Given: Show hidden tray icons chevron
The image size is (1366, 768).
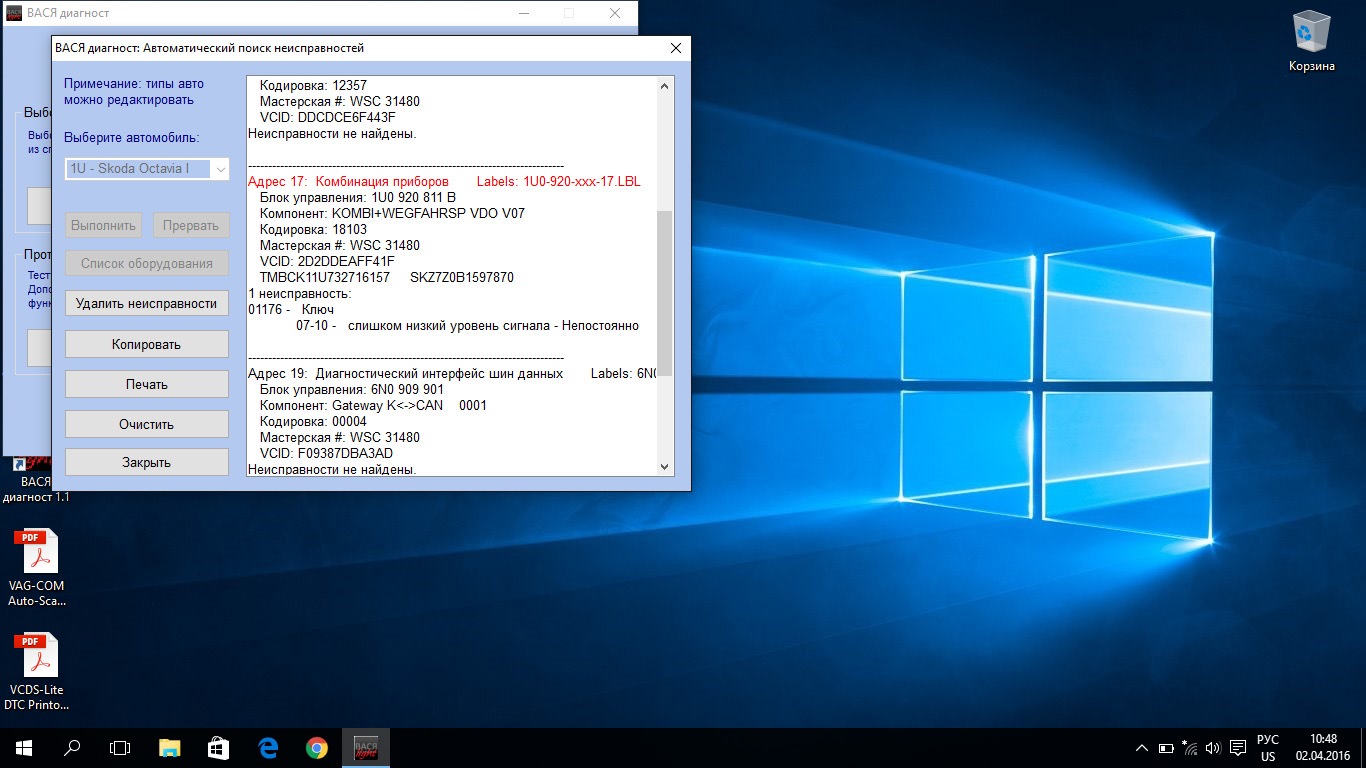Looking at the screenshot, I should (1142, 748).
